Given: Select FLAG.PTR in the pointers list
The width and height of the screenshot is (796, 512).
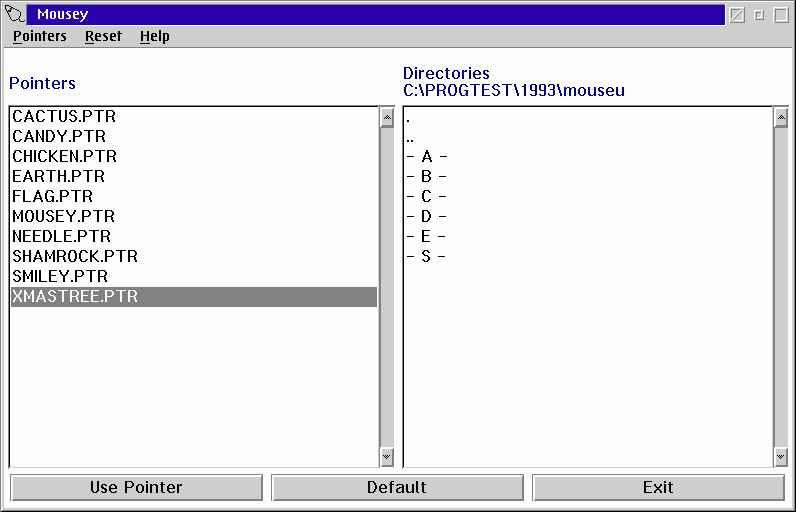Looking at the screenshot, I should point(194,196).
